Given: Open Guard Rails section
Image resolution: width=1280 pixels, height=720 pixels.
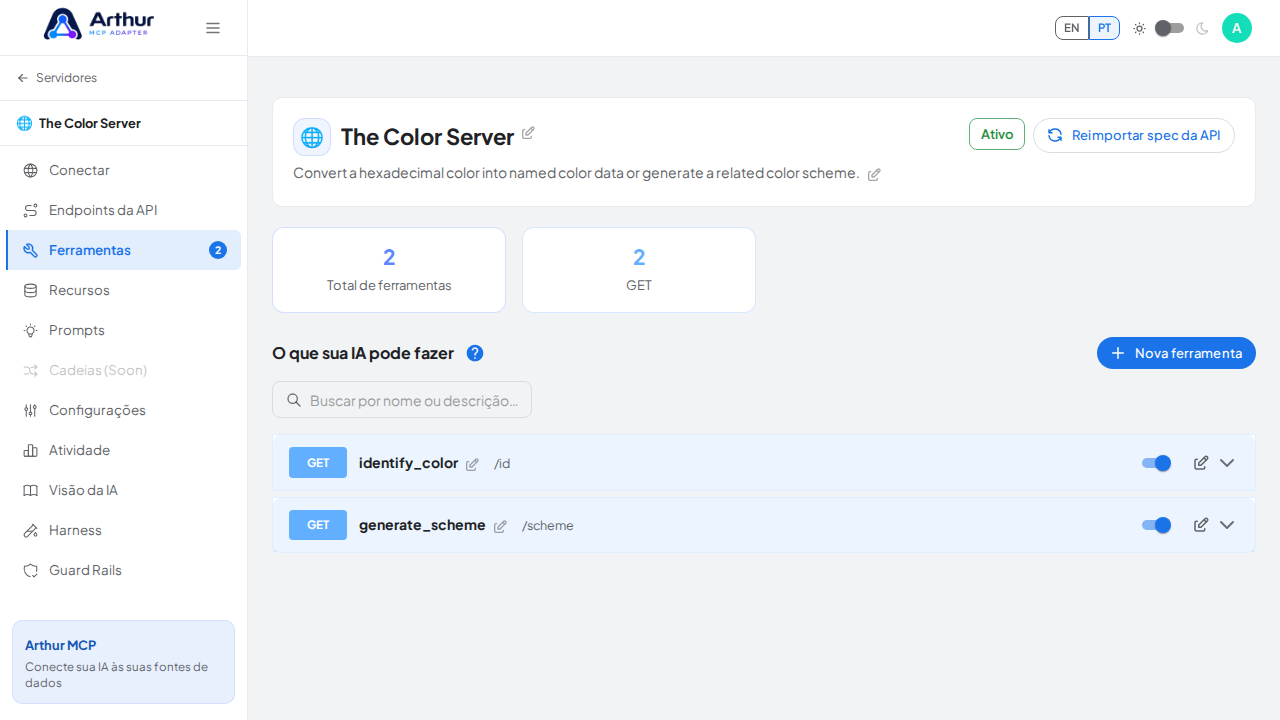Looking at the screenshot, I should pos(123,570).
